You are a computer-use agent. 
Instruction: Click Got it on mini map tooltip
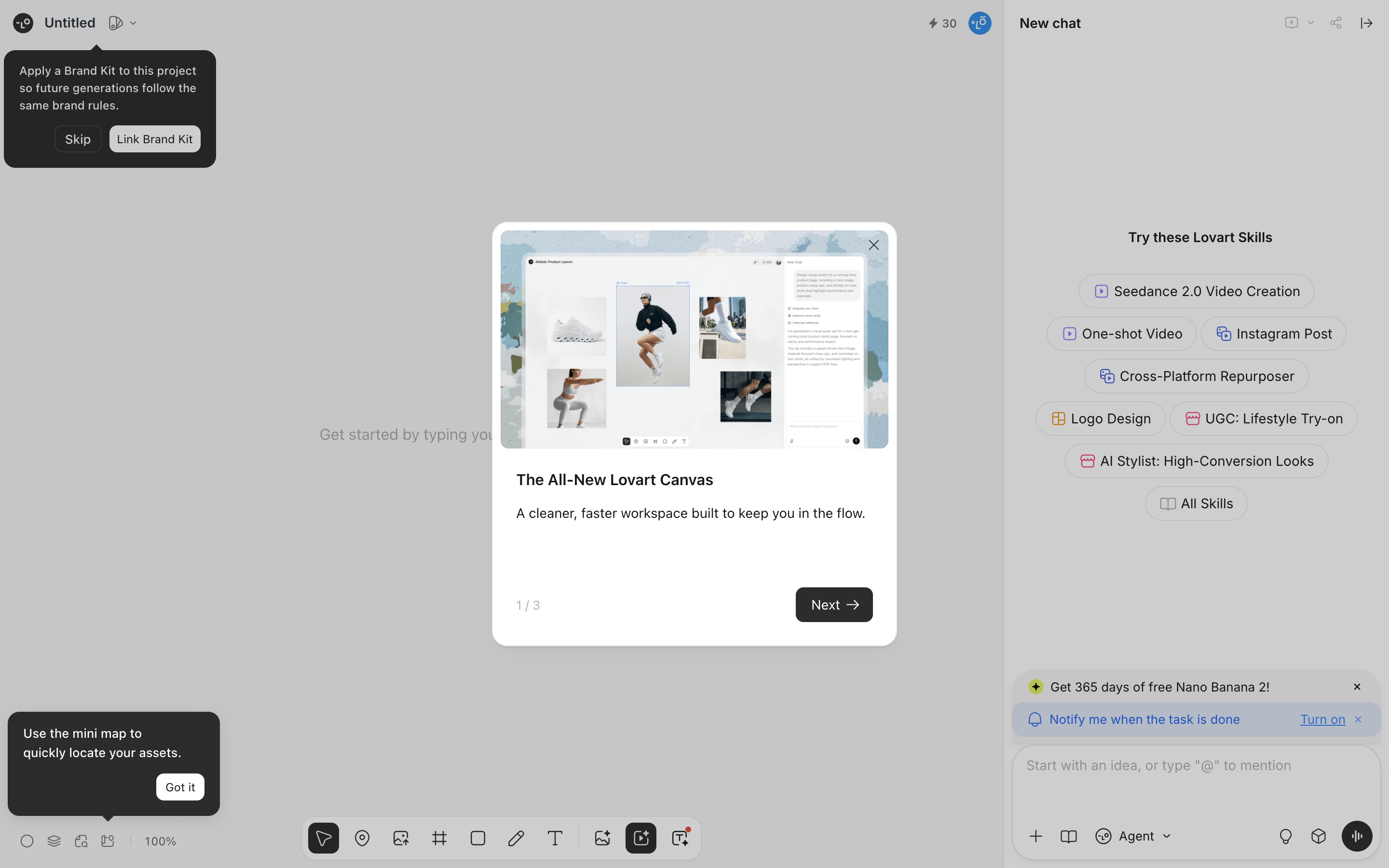point(180,787)
